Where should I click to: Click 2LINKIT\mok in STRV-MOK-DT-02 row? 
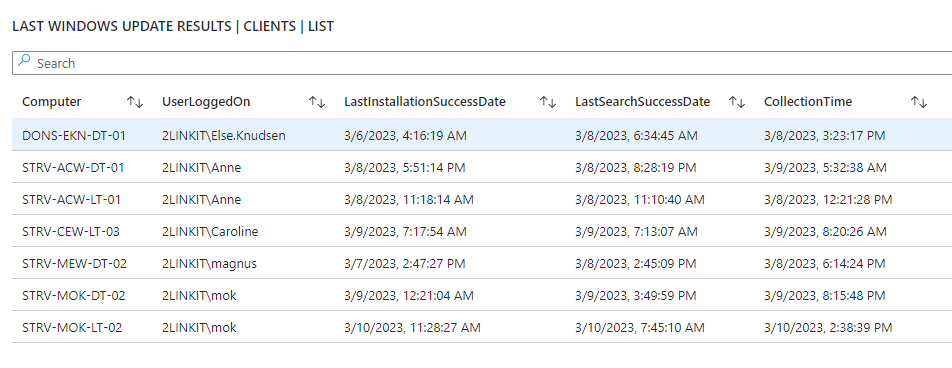[199, 296]
